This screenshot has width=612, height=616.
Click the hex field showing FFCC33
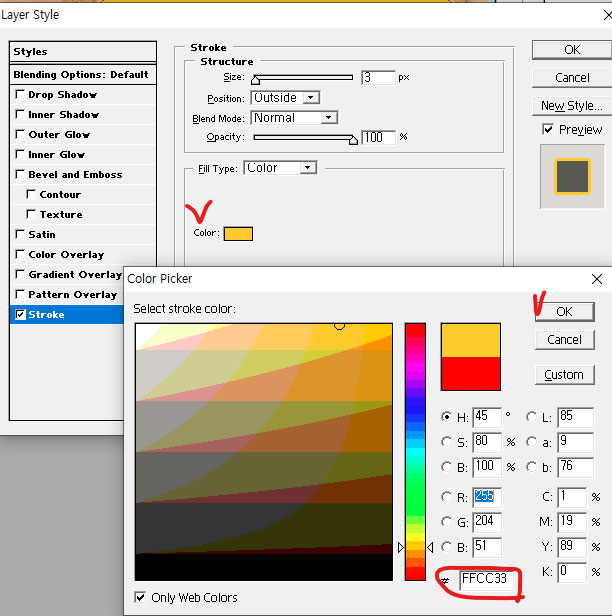486,579
